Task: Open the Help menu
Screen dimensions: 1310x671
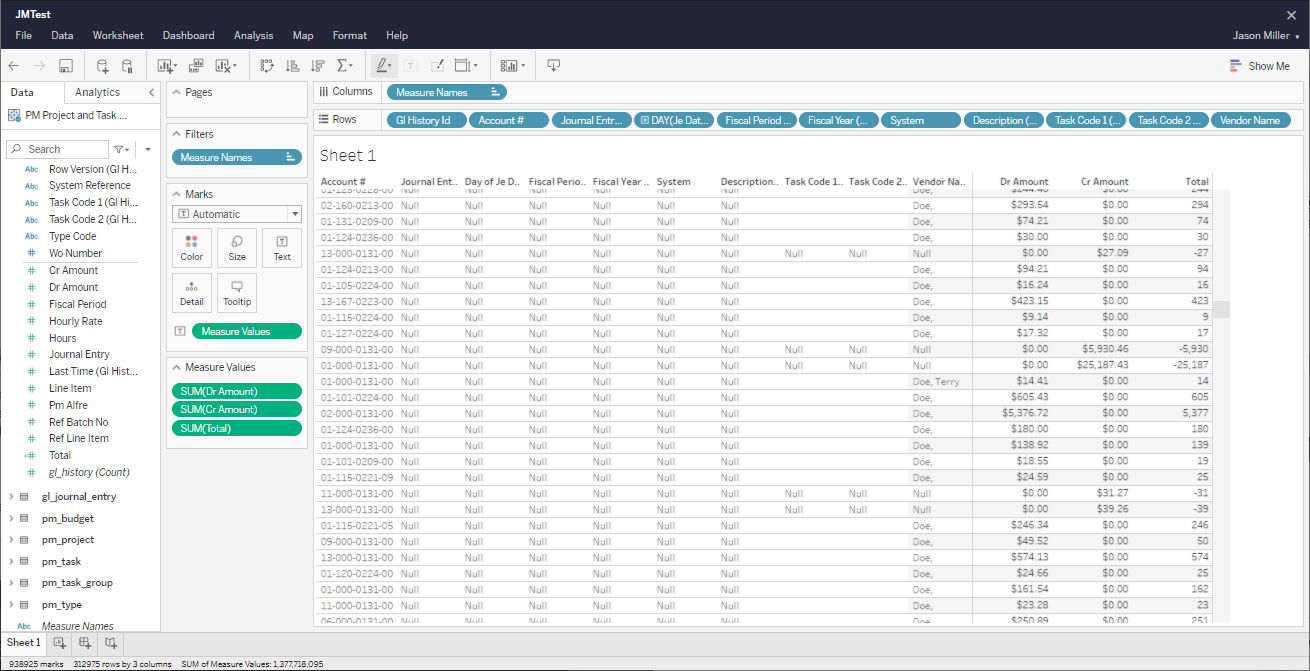Action: pos(397,35)
